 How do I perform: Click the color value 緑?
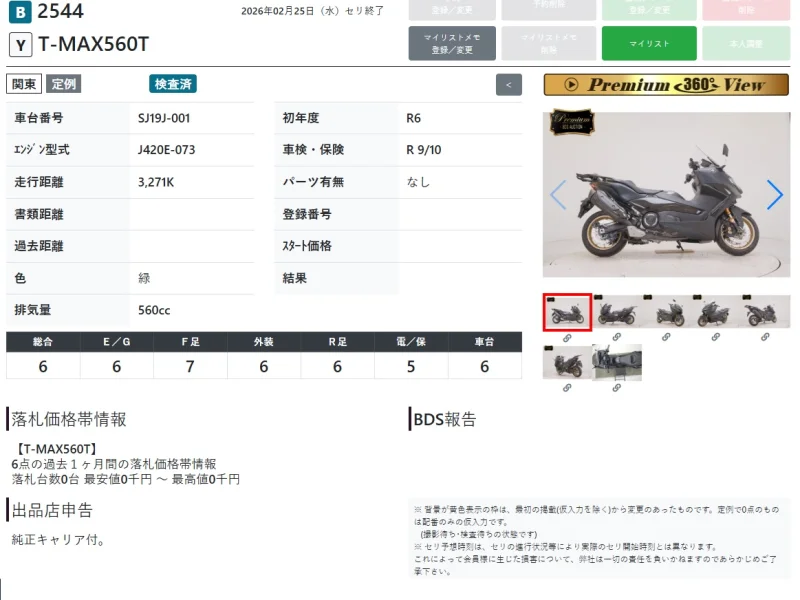[144, 278]
